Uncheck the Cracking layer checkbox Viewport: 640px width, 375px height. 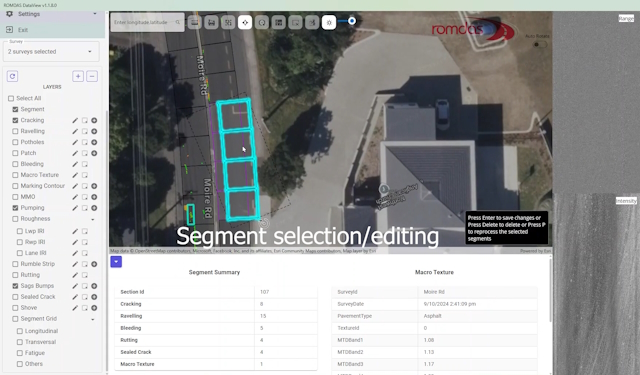pyautogui.click(x=15, y=120)
